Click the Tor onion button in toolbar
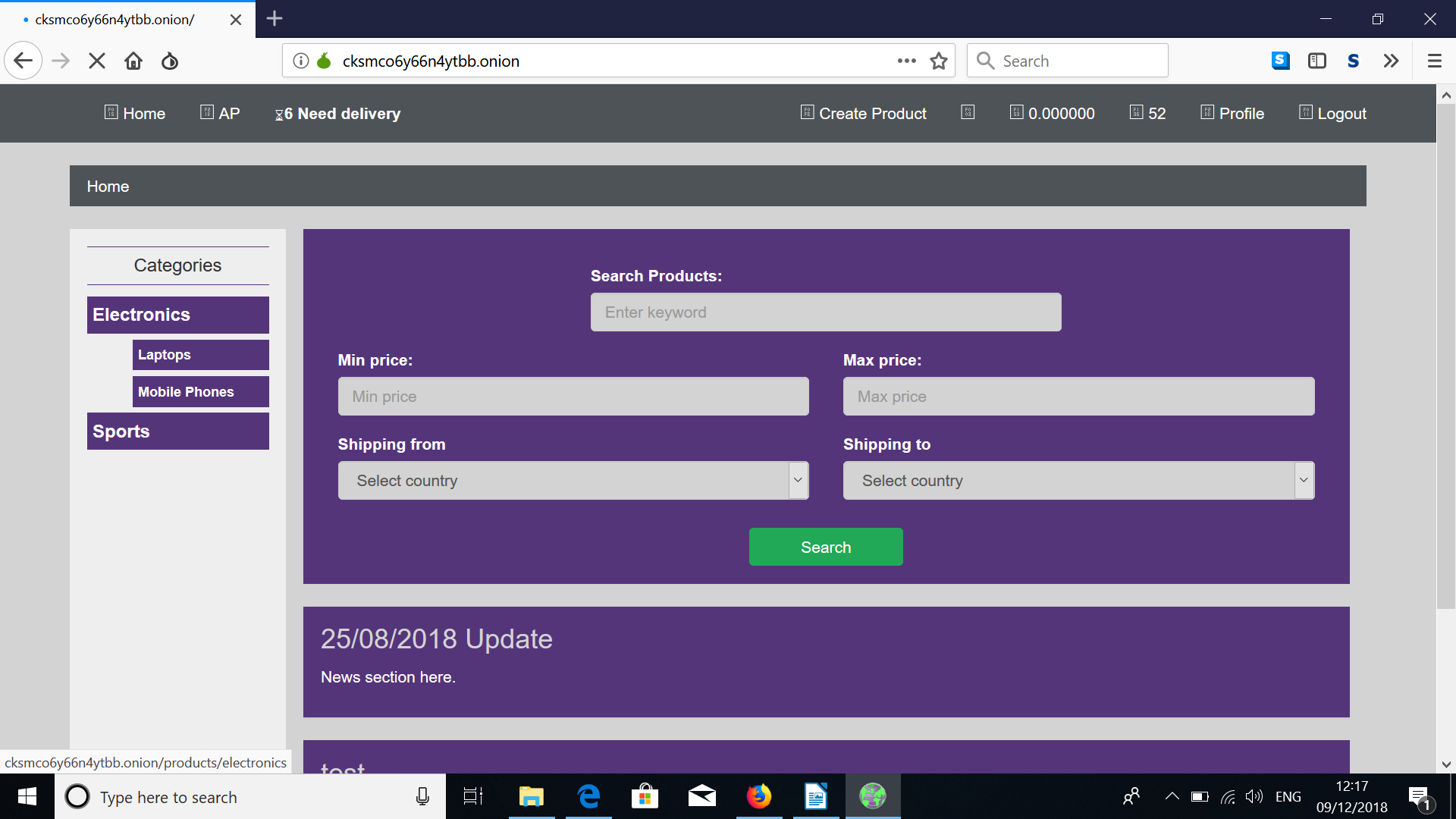Viewport: 1456px width, 819px height. tap(170, 61)
